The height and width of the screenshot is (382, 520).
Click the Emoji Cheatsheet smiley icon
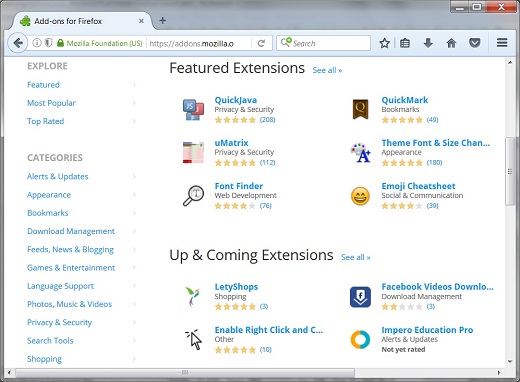pyautogui.click(x=360, y=196)
